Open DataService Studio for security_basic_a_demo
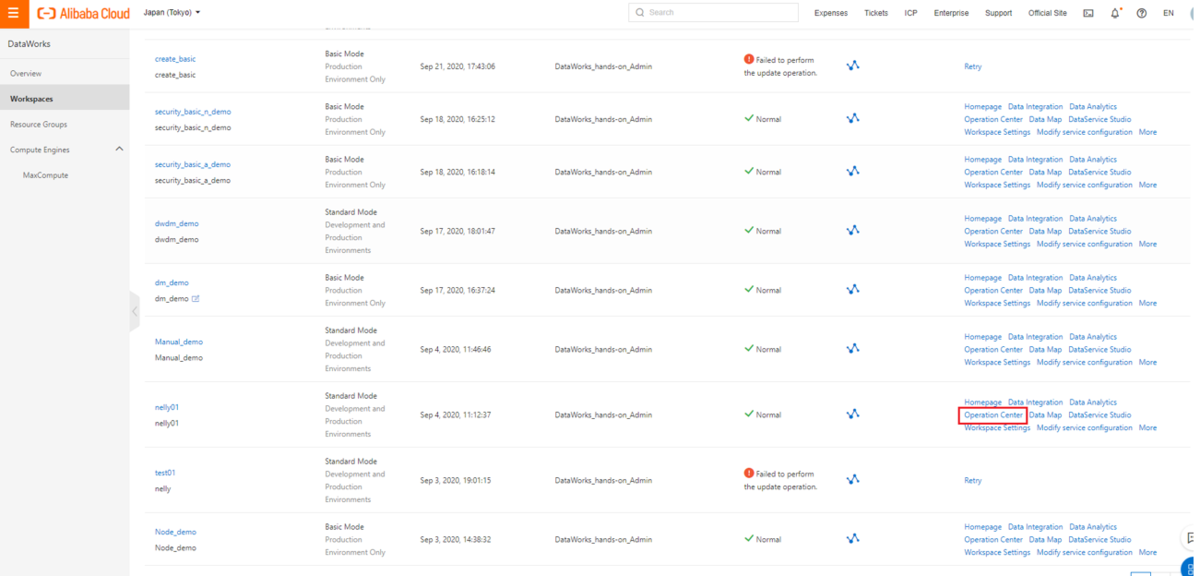The image size is (1200, 576). 1100,172
